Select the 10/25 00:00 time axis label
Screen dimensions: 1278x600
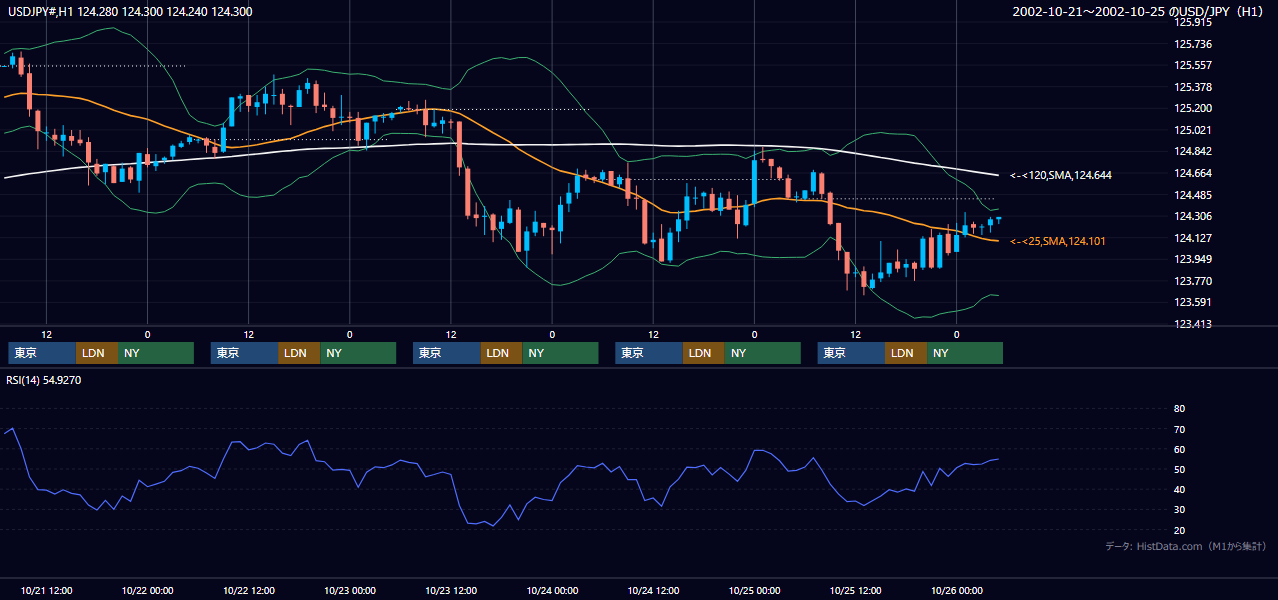(x=754, y=590)
